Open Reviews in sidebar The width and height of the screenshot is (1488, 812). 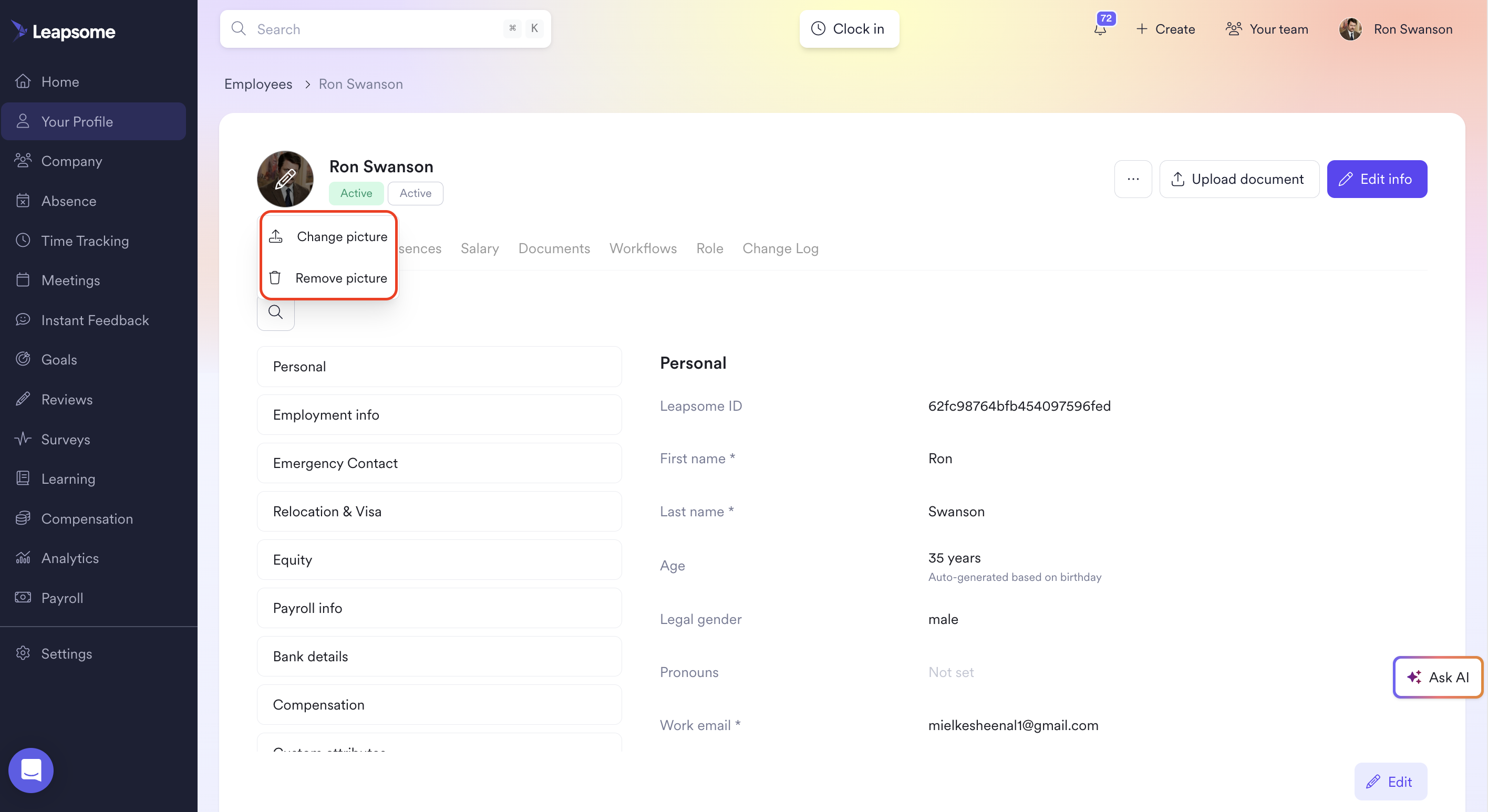tap(94, 399)
